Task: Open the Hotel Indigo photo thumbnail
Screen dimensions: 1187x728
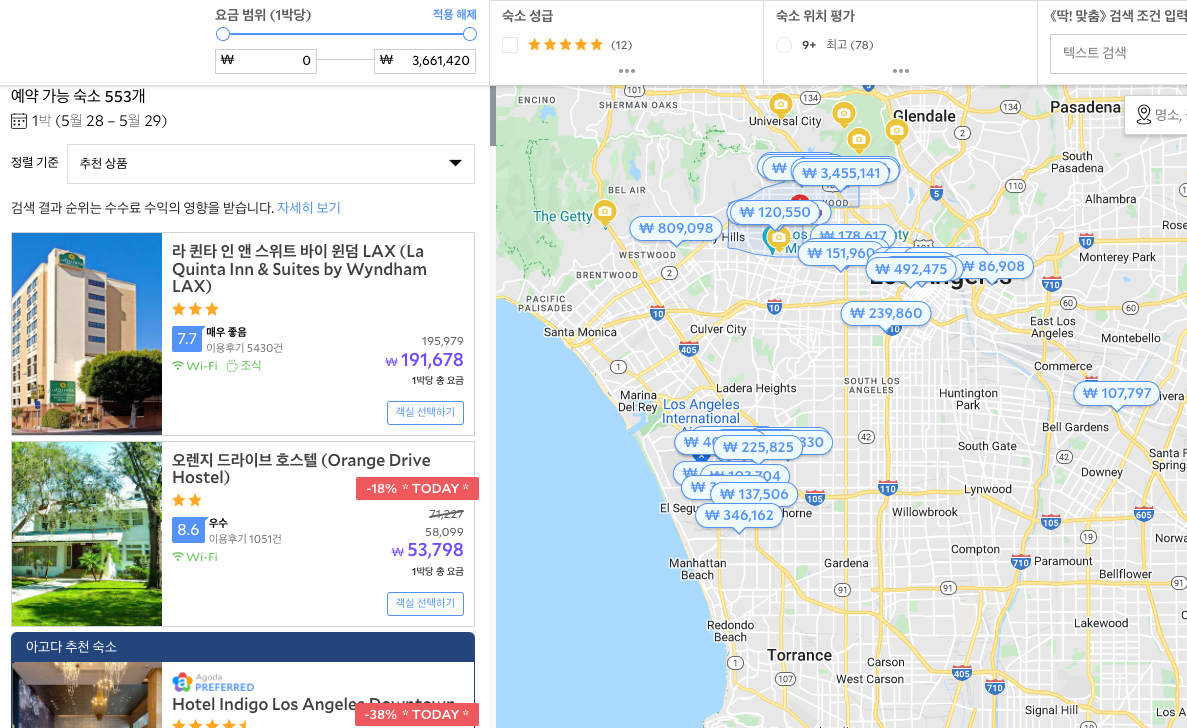Action: [x=87, y=695]
